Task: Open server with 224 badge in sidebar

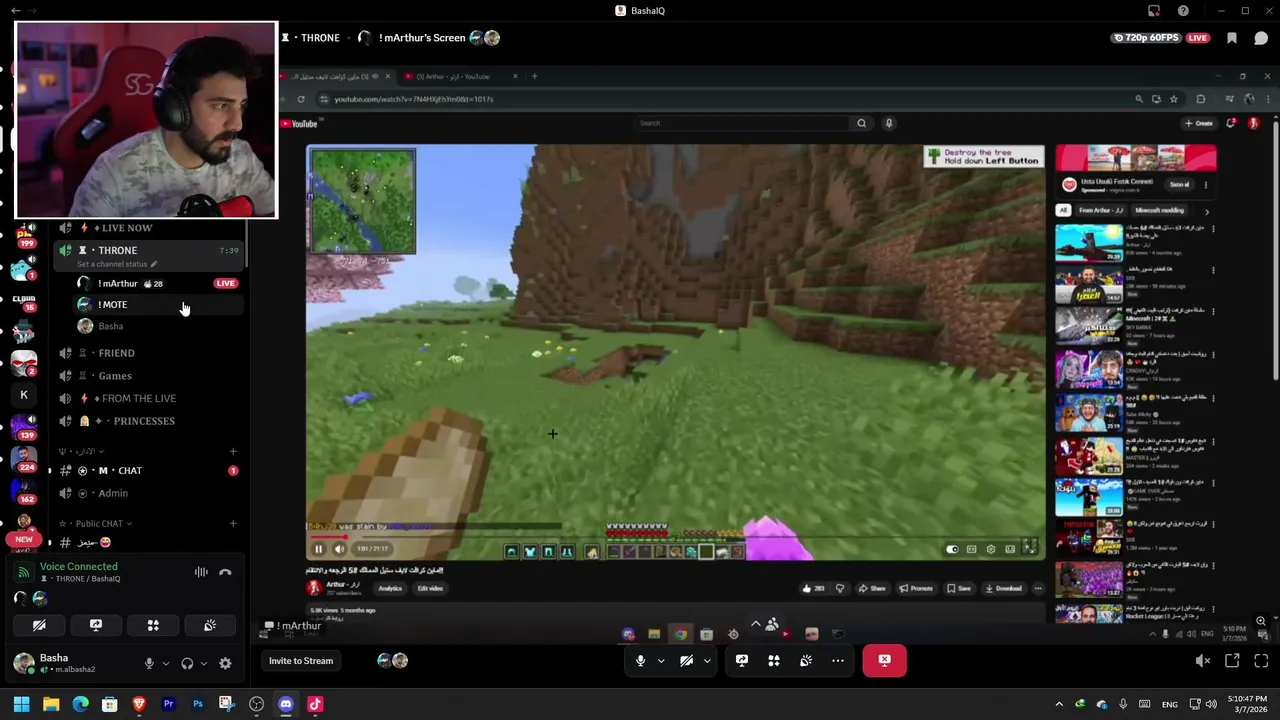Action: 24,457
